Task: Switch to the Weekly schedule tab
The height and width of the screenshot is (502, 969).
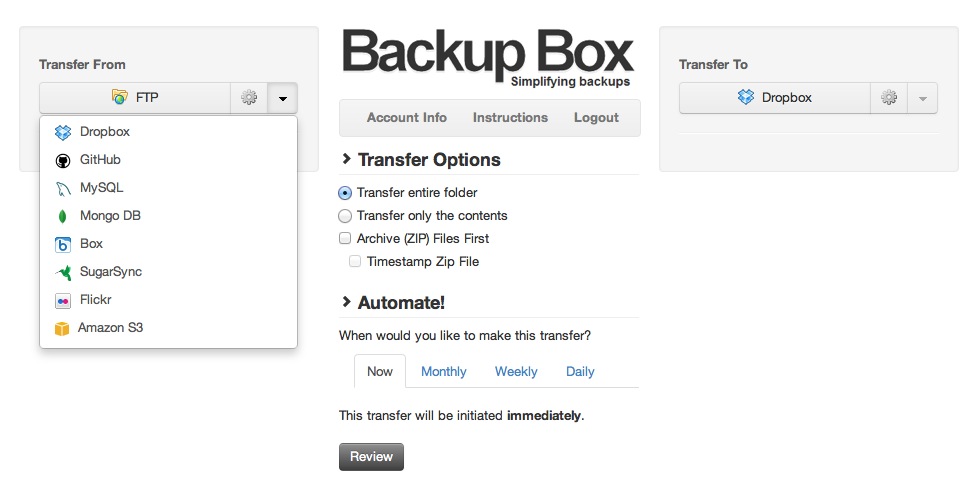Action: (x=516, y=372)
